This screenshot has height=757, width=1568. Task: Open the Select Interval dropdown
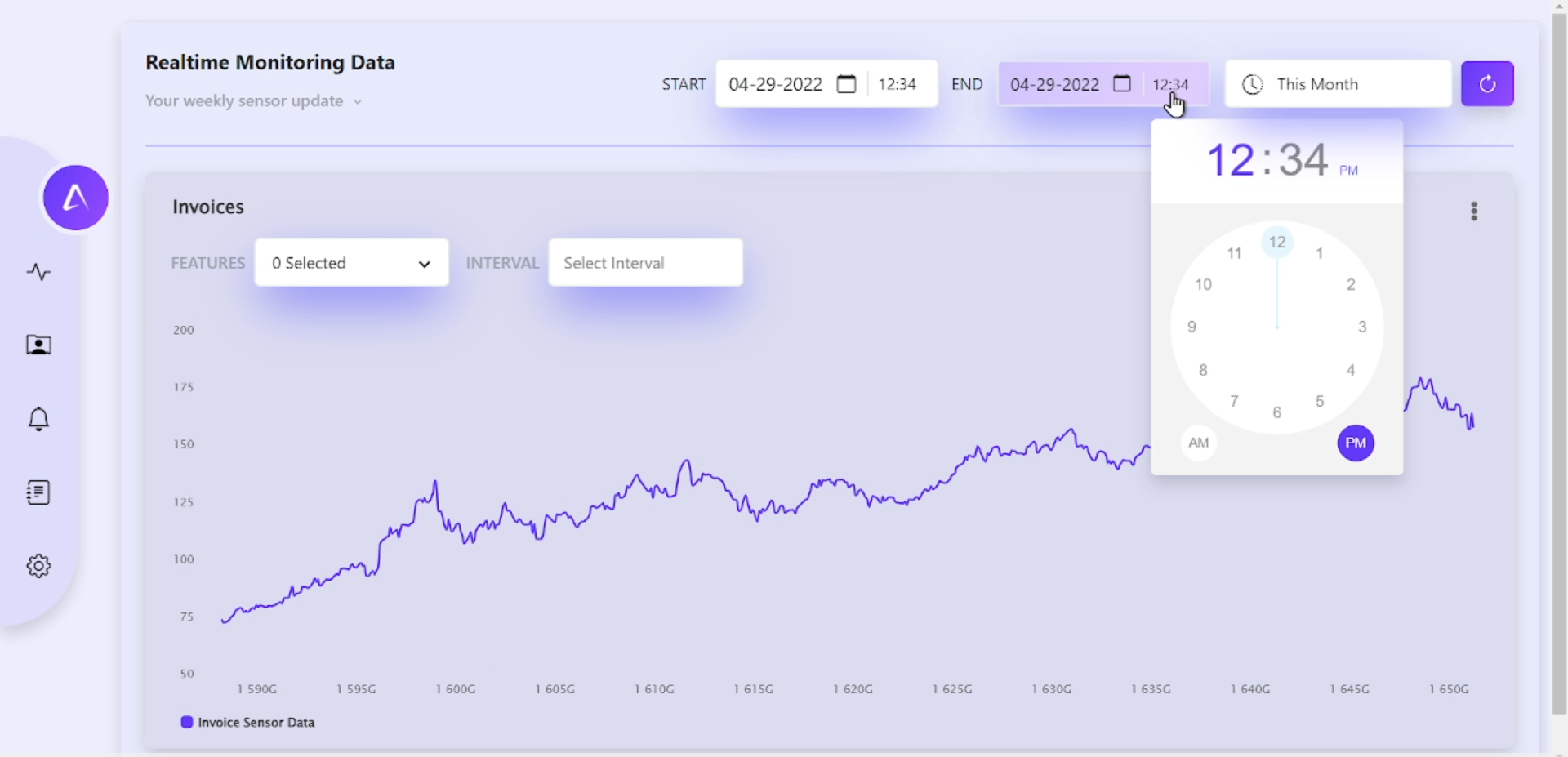[x=645, y=263]
